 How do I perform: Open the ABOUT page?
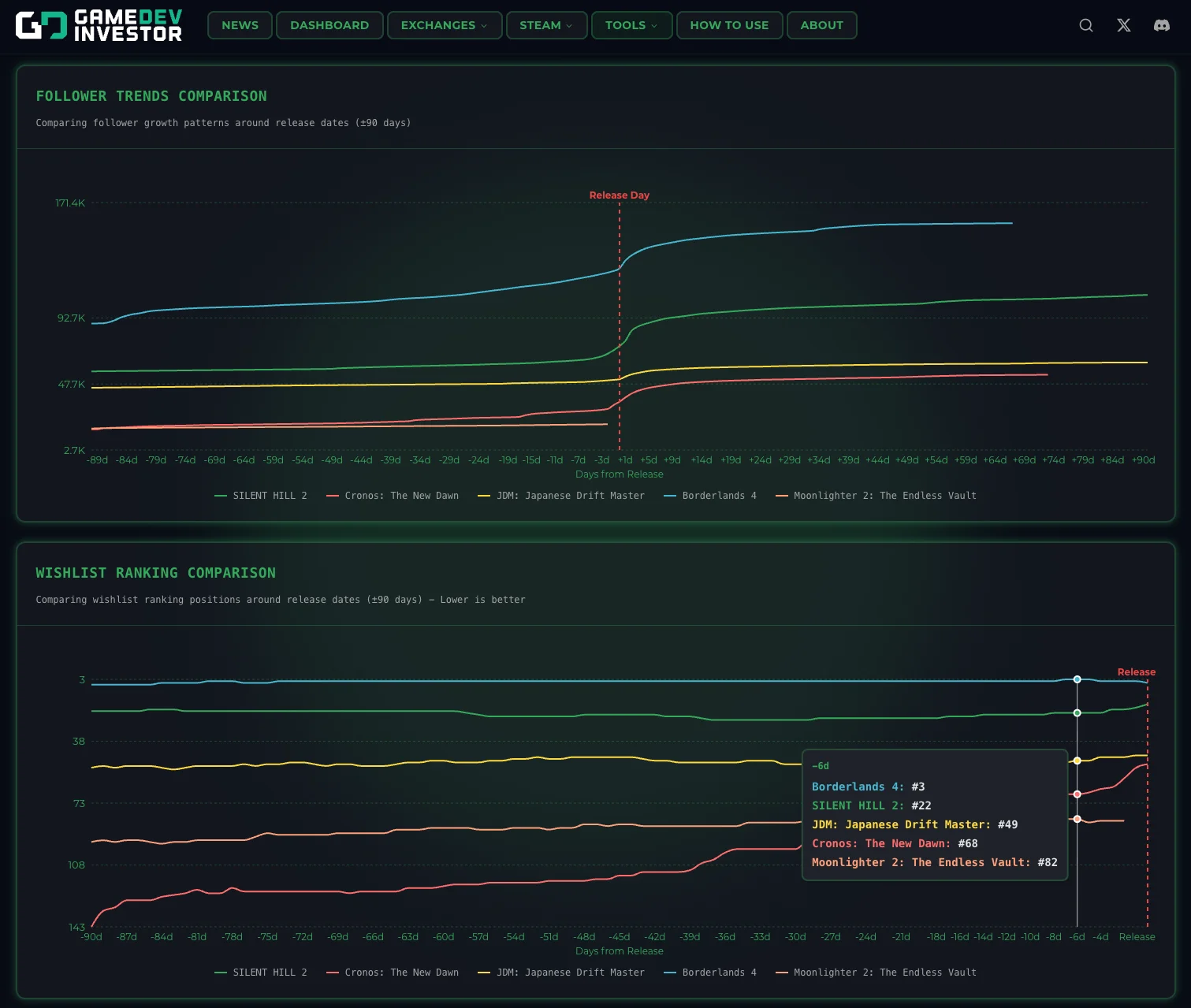[x=821, y=24]
